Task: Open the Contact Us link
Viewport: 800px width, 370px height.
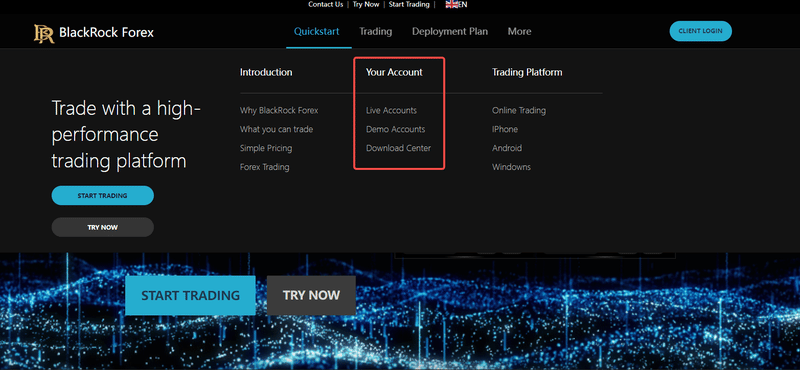Action: click(x=326, y=5)
